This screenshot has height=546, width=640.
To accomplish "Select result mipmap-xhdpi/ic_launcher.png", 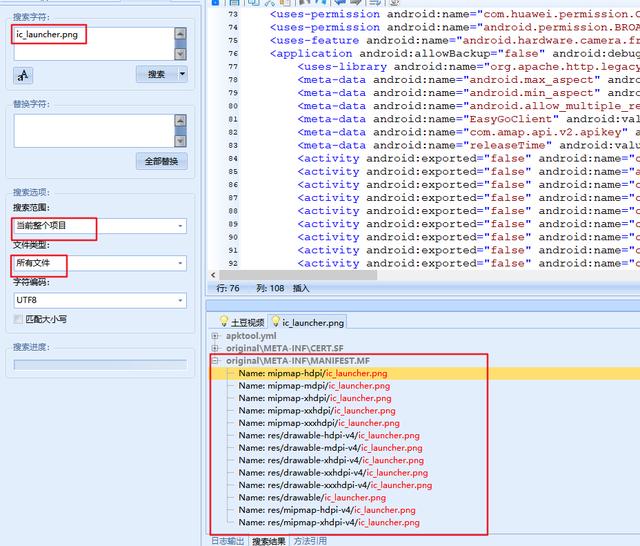I will (x=315, y=398).
